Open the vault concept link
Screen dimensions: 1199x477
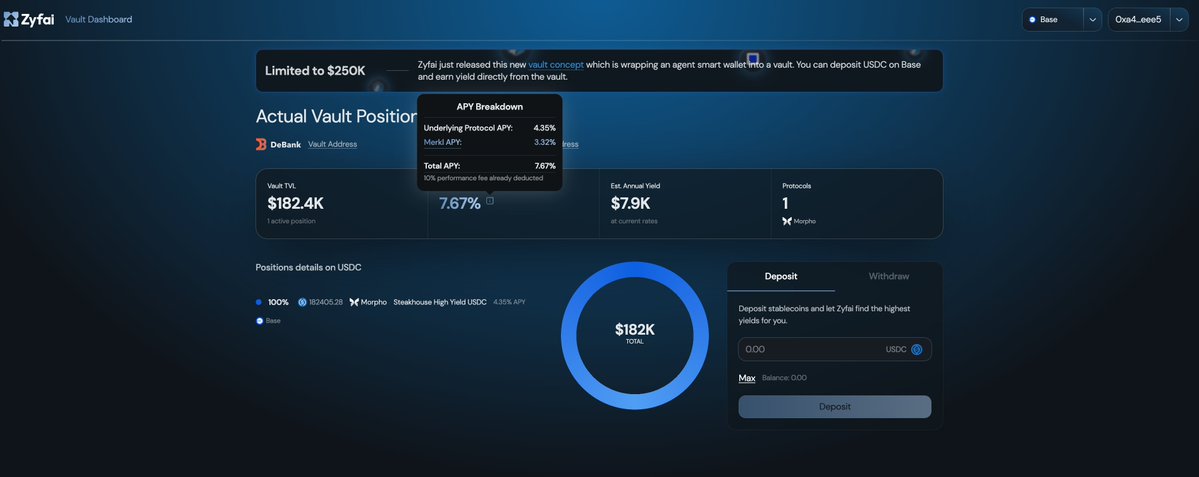[556, 65]
